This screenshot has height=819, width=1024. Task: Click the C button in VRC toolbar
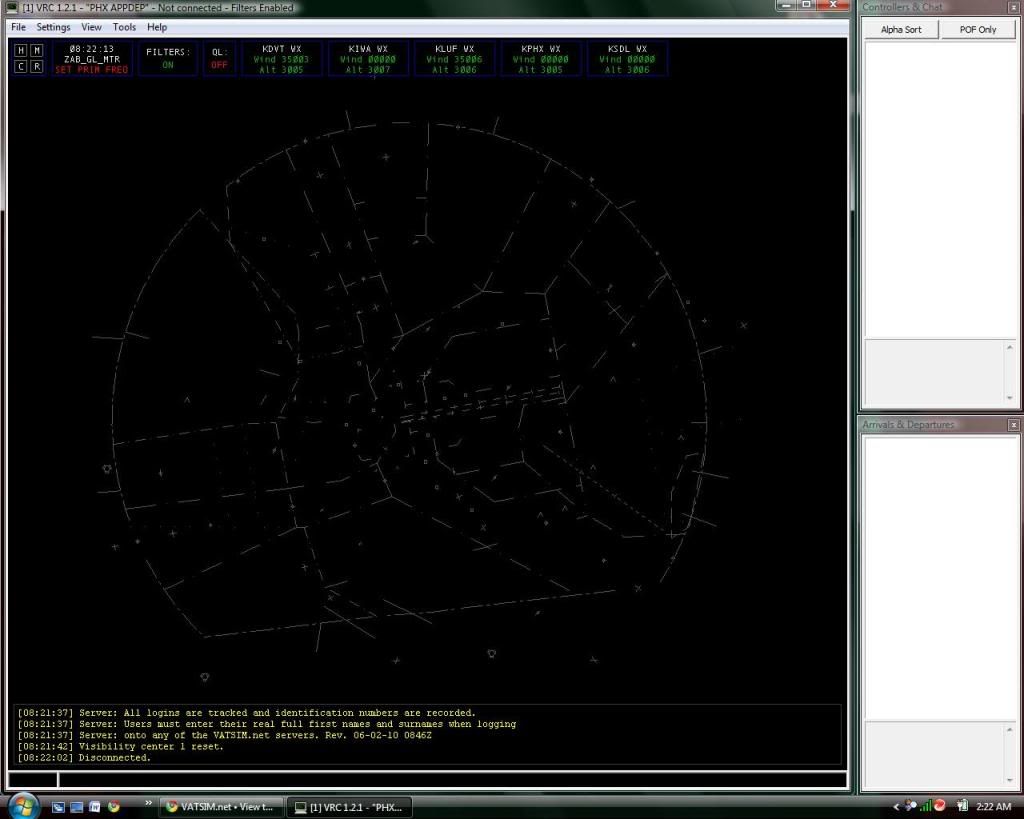[21, 67]
